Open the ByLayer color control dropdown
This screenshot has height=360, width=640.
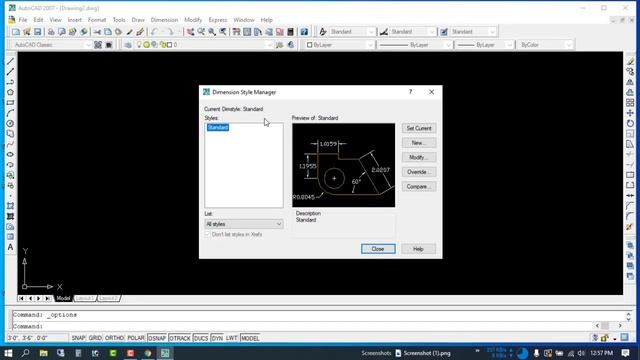click(x=340, y=45)
